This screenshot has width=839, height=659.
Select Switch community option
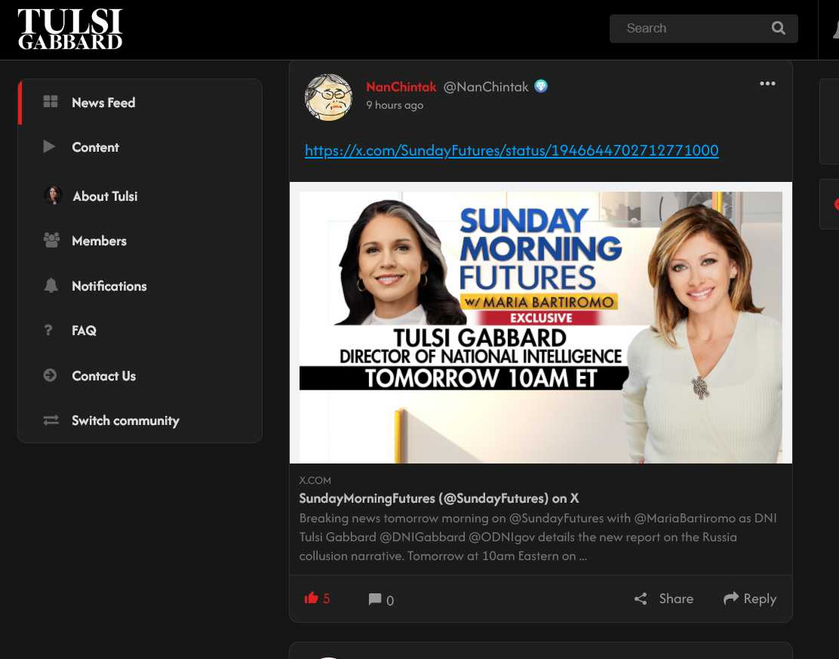140,420
